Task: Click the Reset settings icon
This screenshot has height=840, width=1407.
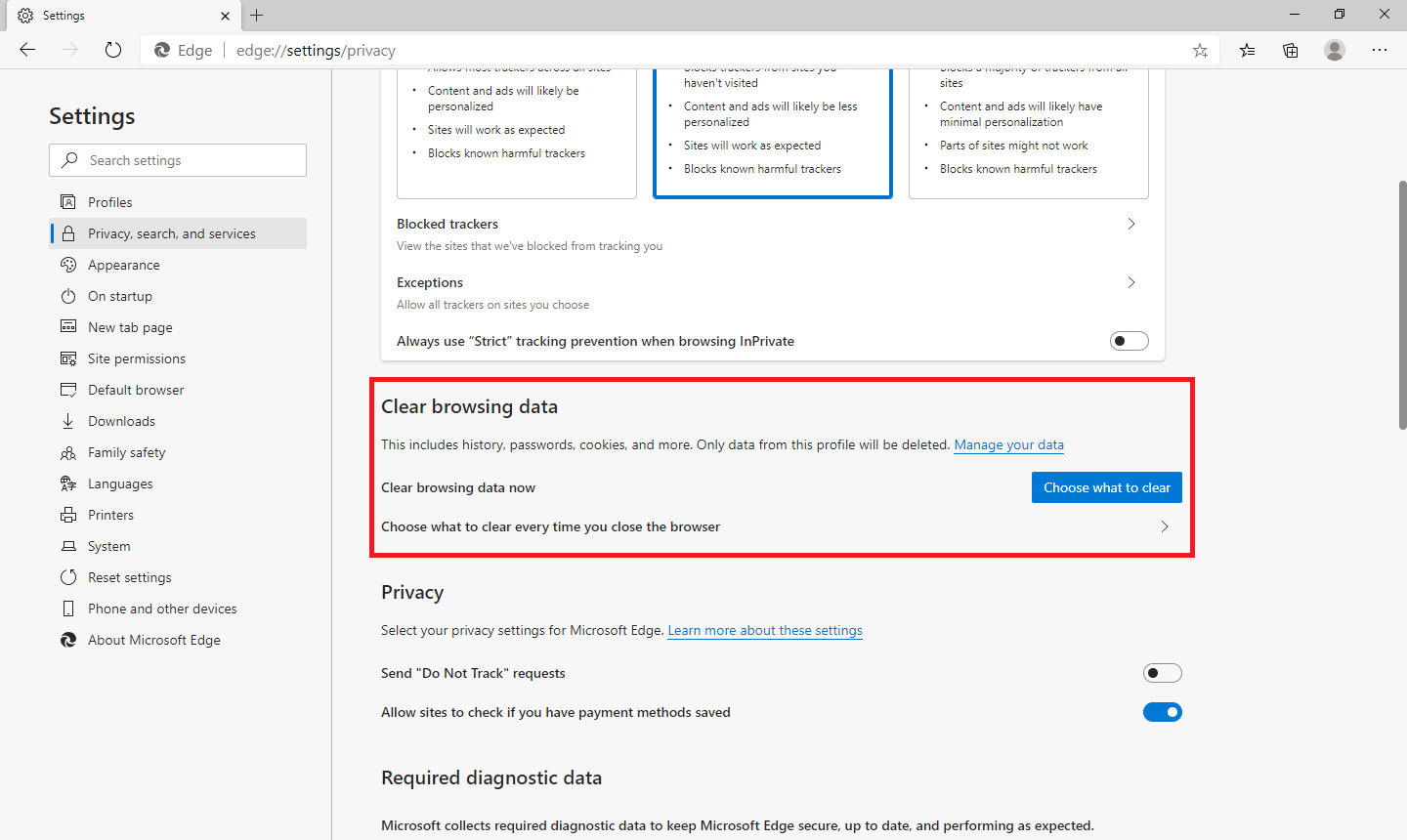Action: [68, 577]
